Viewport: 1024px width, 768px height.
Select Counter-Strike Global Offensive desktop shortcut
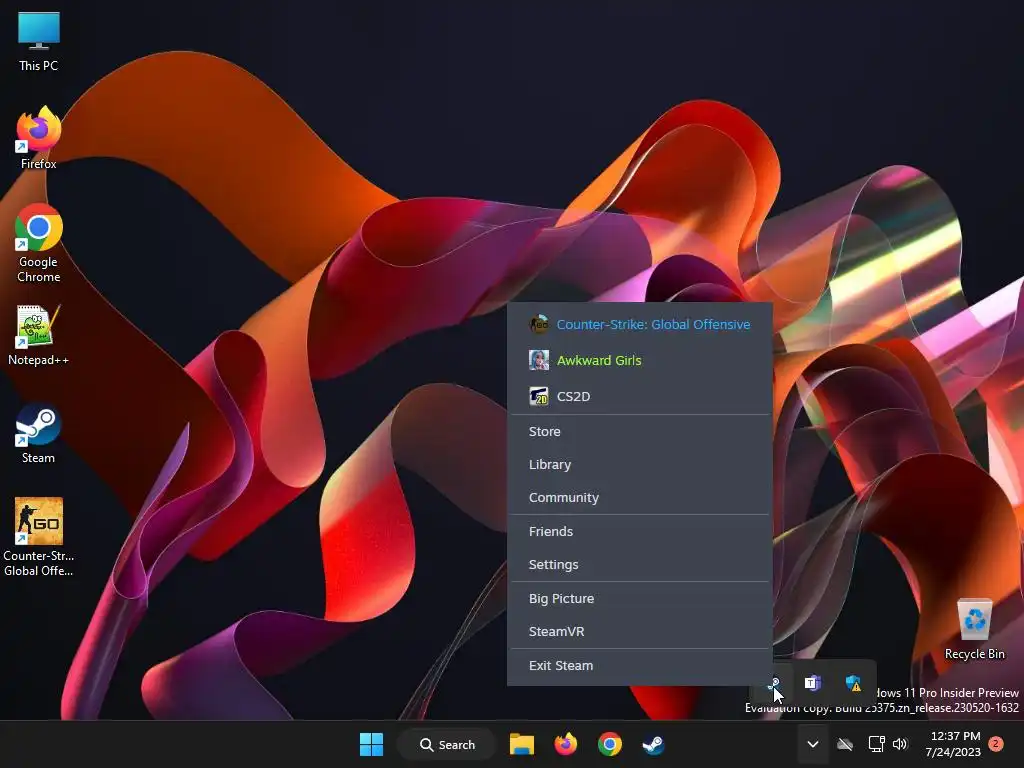tap(39, 537)
